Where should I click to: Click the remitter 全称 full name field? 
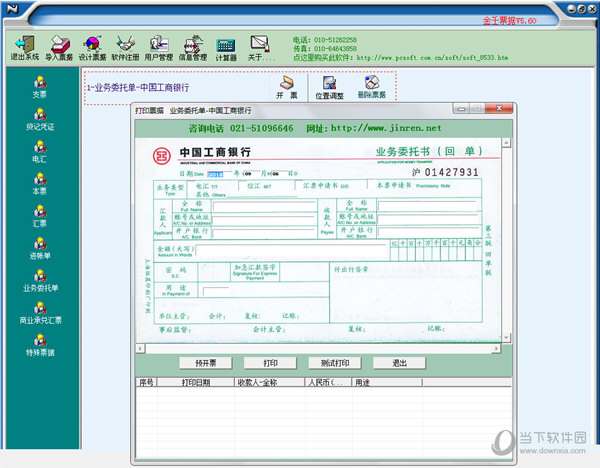point(265,206)
